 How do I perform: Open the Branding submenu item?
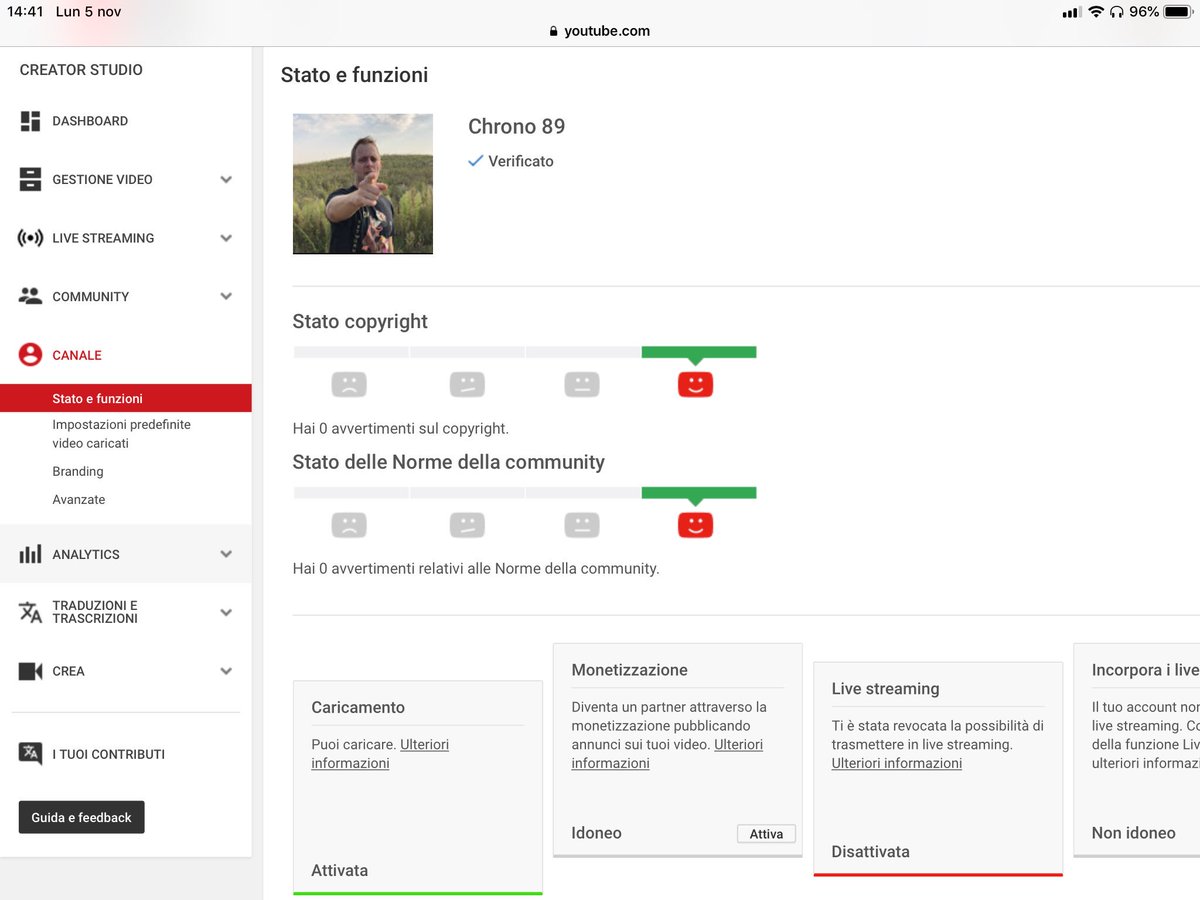[78, 471]
